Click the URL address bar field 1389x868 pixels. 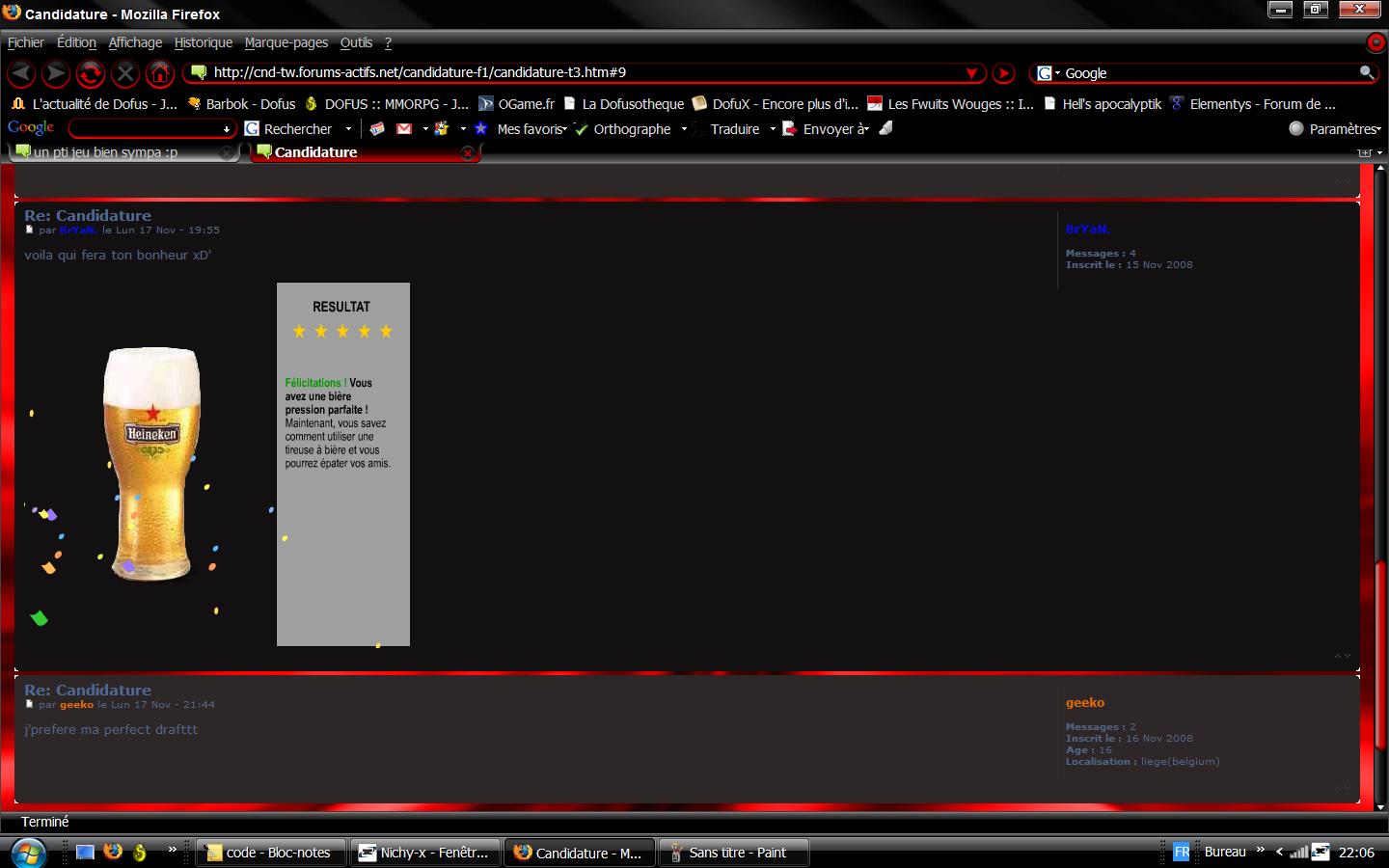click(586, 73)
